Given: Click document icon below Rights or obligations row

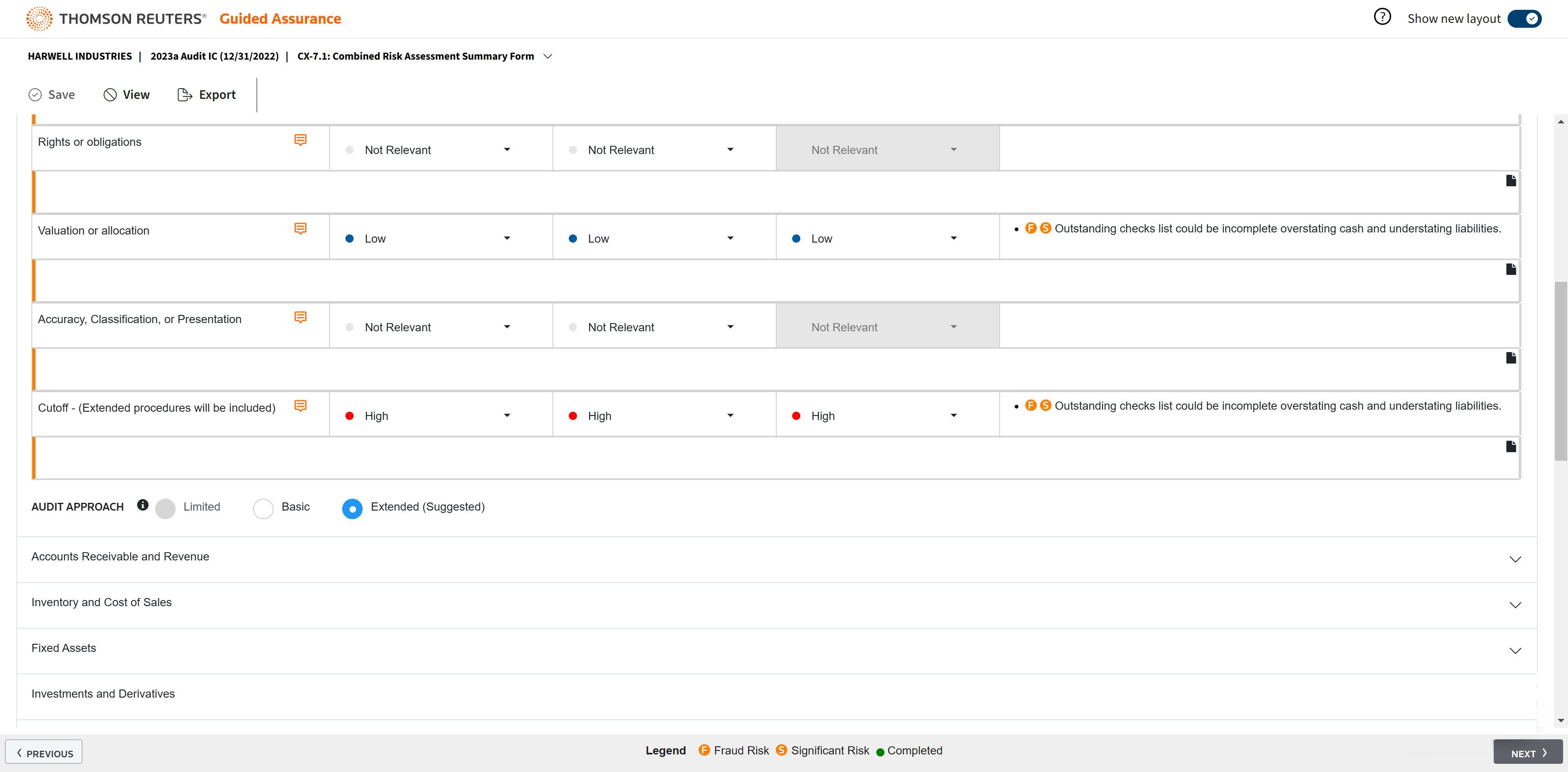Looking at the screenshot, I should [x=1511, y=181].
